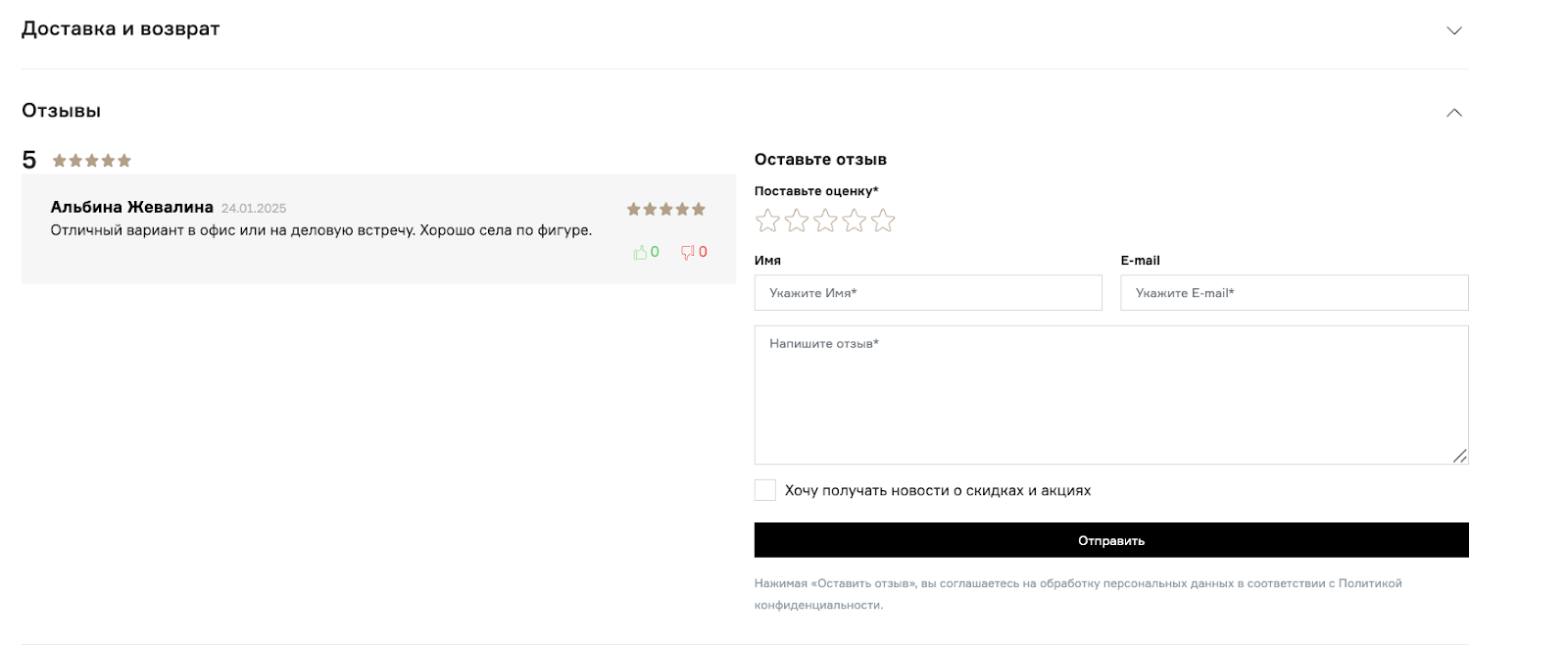
Task: Click the Хочу получать новости label
Action: pyautogui.click(x=938, y=490)
